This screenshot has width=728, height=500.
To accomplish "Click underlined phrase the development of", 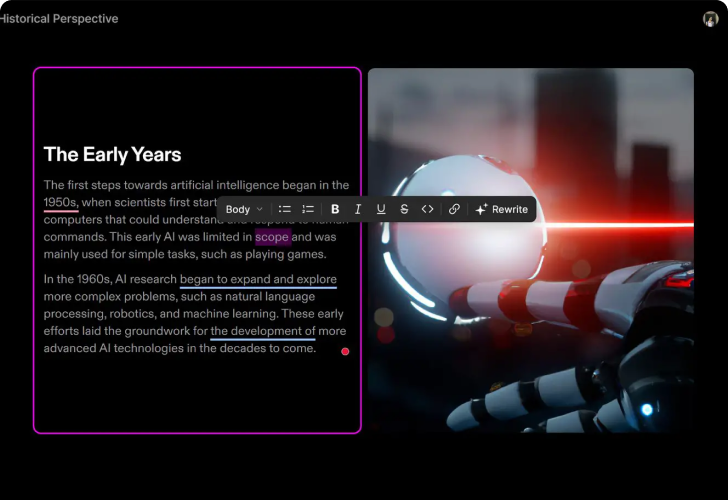I will click(262, 331).
